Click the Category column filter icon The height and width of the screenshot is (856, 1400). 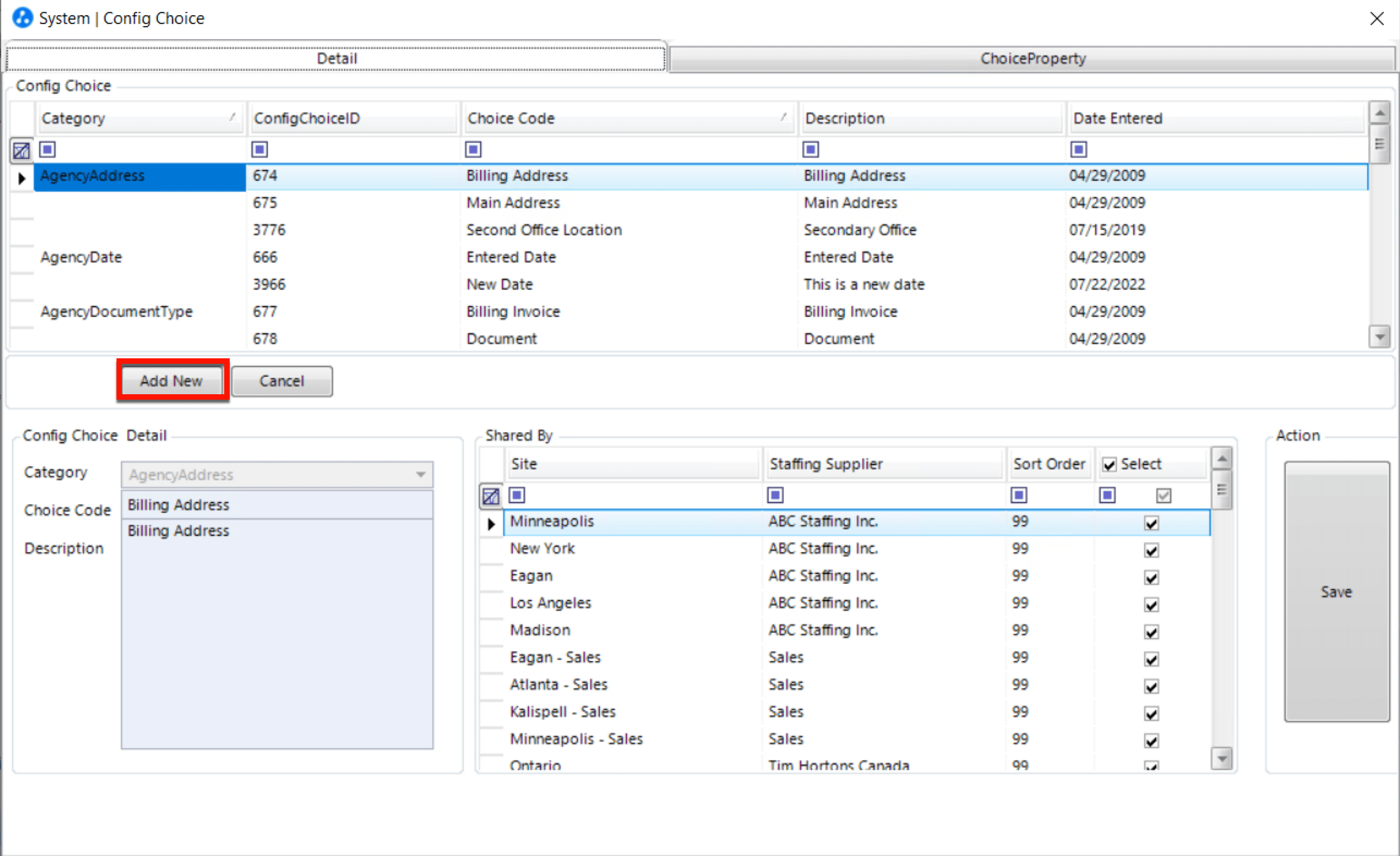[x=47, y=150]
